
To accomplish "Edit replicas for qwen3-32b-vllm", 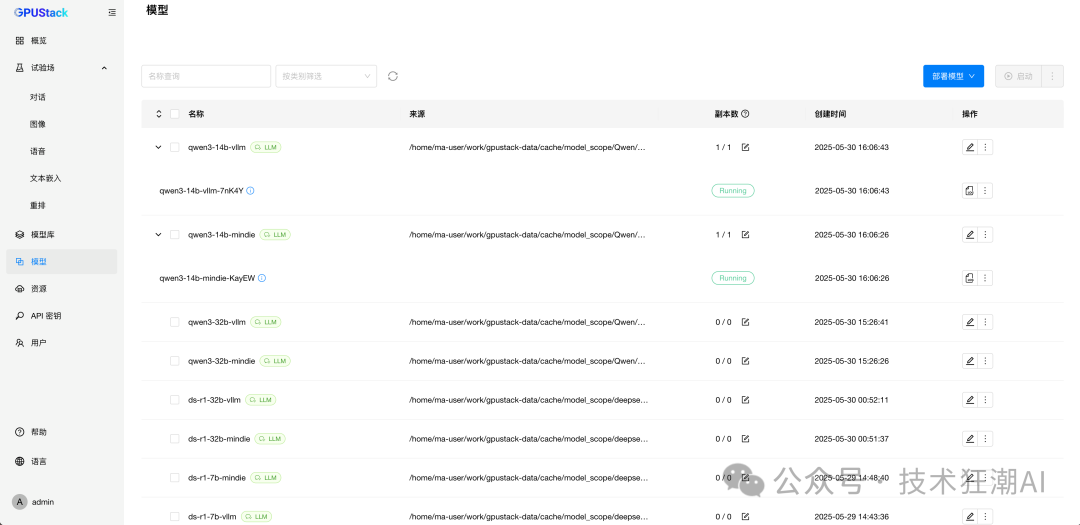I will click(x=745, y=322).
